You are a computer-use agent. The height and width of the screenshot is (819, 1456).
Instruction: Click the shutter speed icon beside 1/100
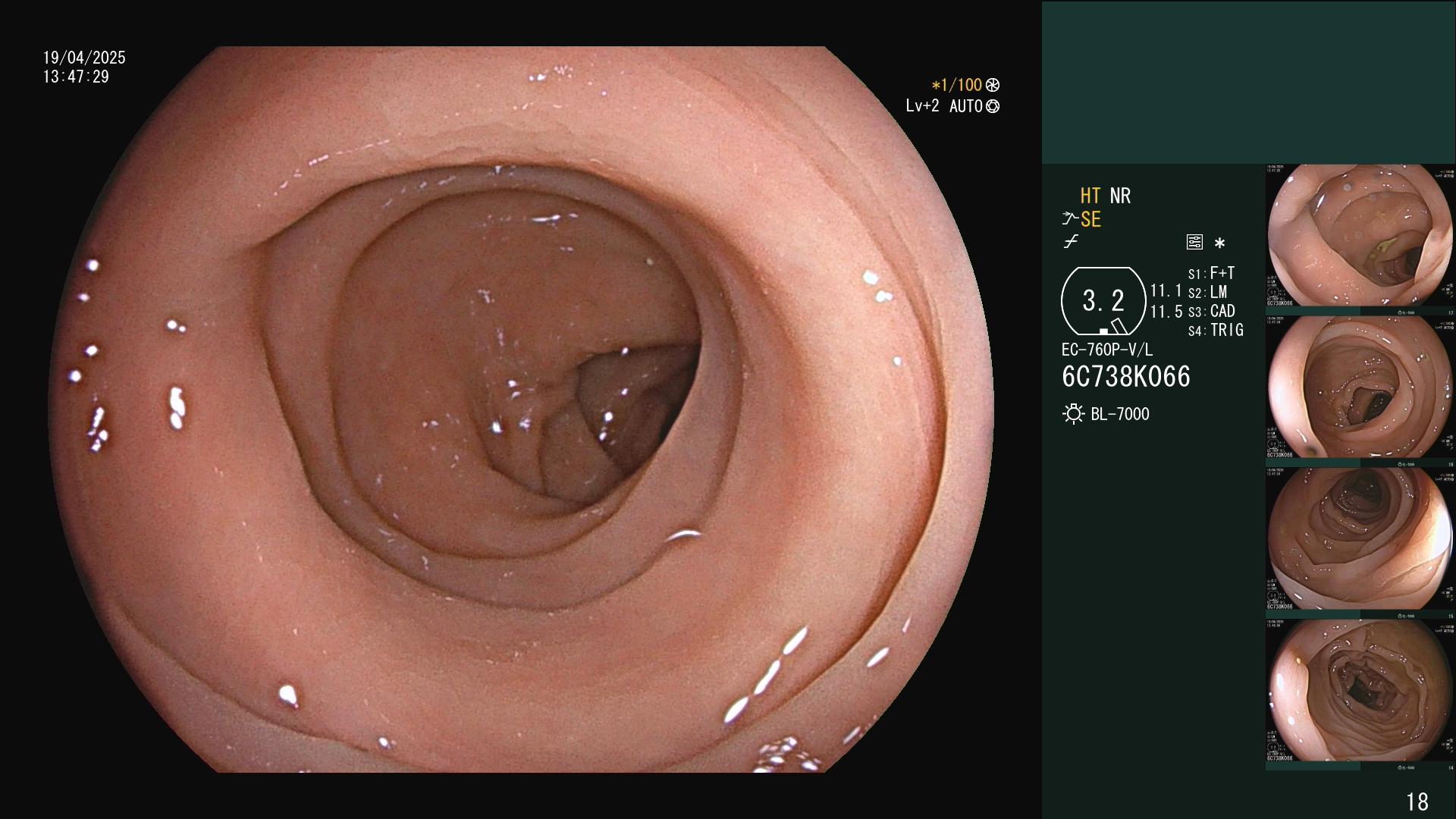(993, 86)
